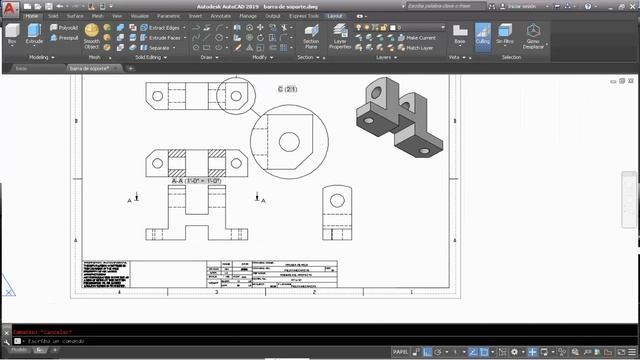Expand the Layers panel

[386, 58]
